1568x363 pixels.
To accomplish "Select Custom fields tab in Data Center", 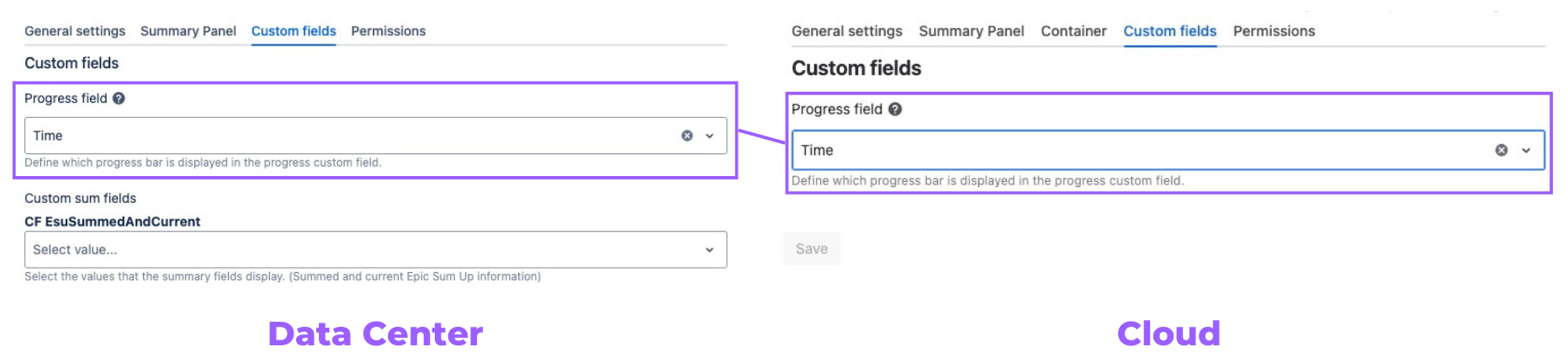I will [294, 31].
